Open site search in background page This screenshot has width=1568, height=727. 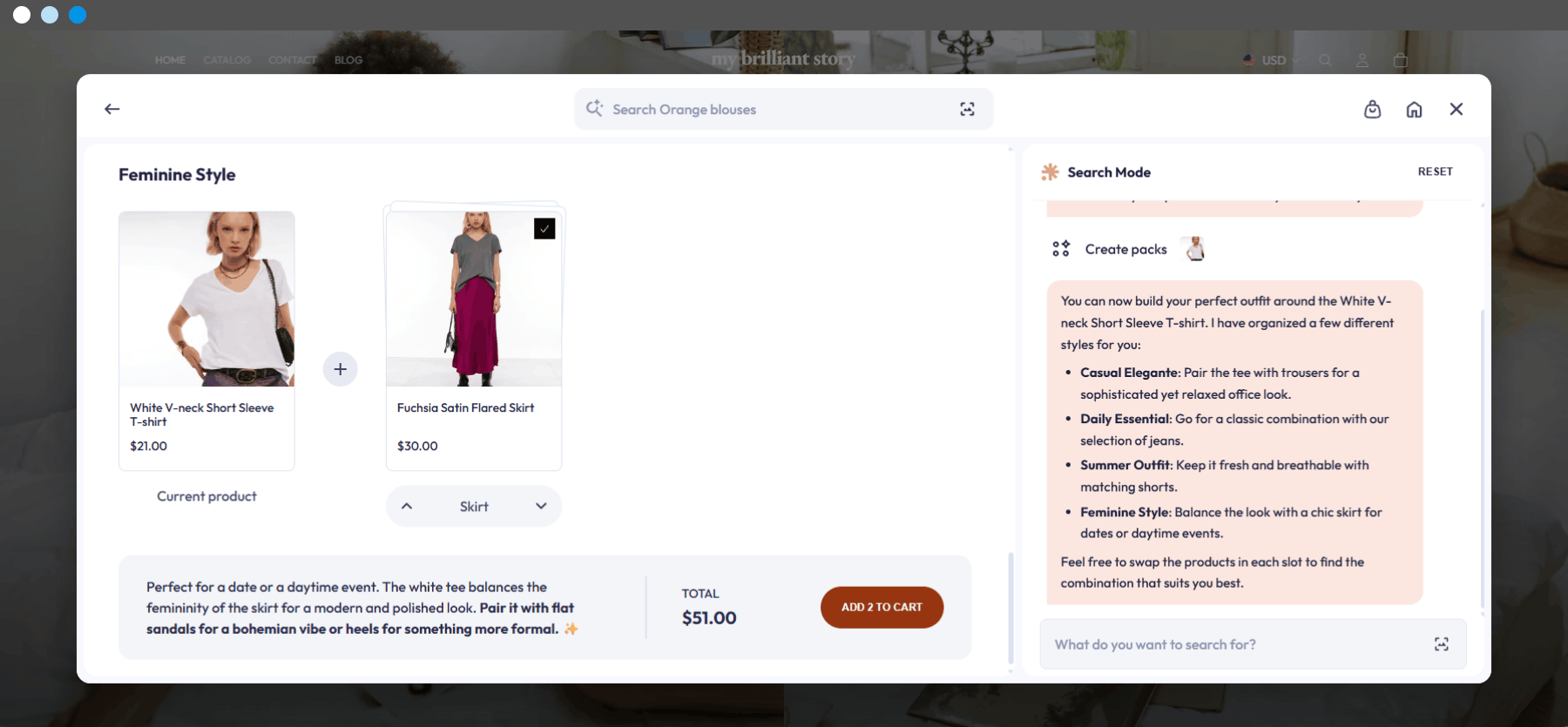[x=1325, y=60]
